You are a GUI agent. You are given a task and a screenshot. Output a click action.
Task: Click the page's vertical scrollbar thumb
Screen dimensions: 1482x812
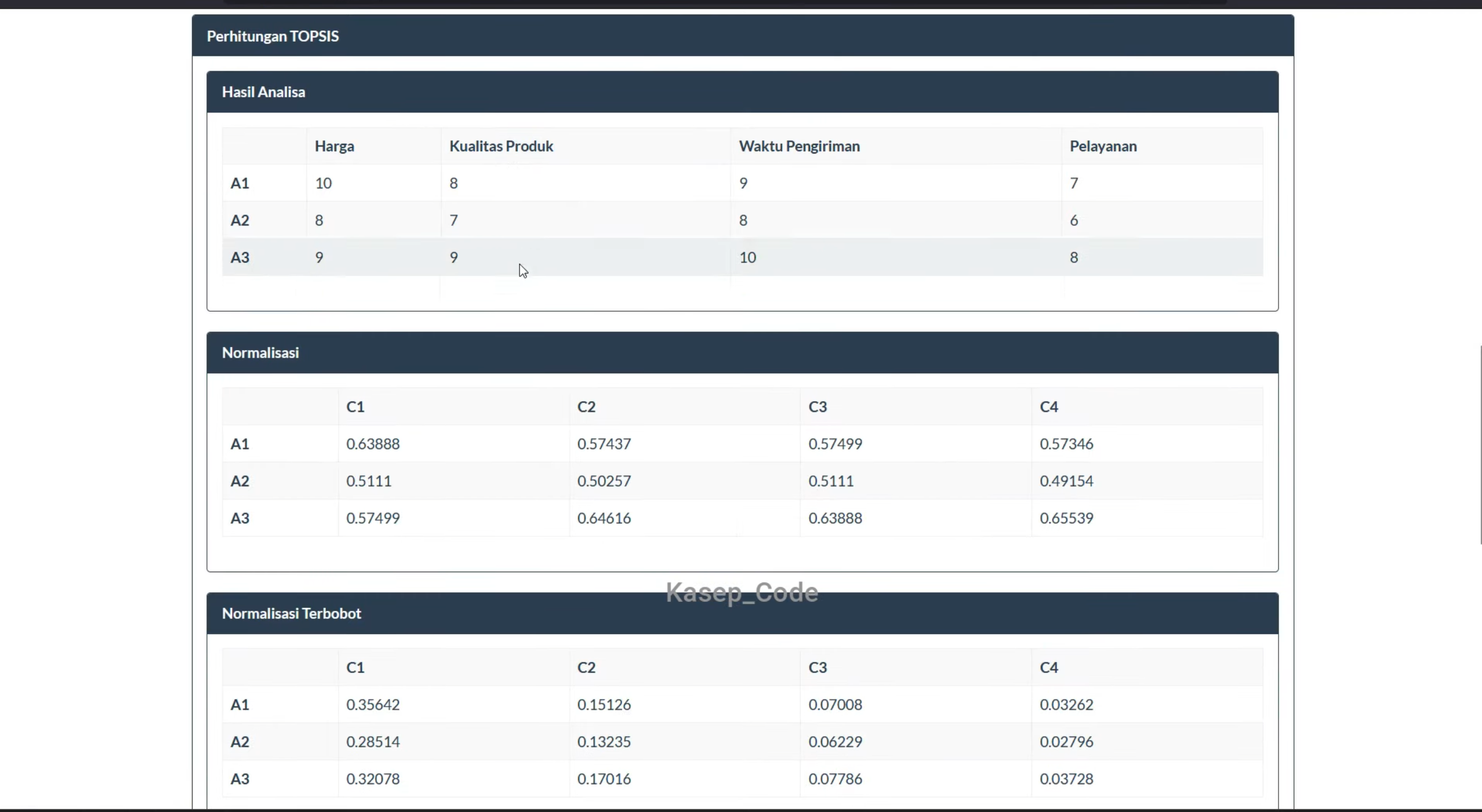click(x=1480, y=445)
